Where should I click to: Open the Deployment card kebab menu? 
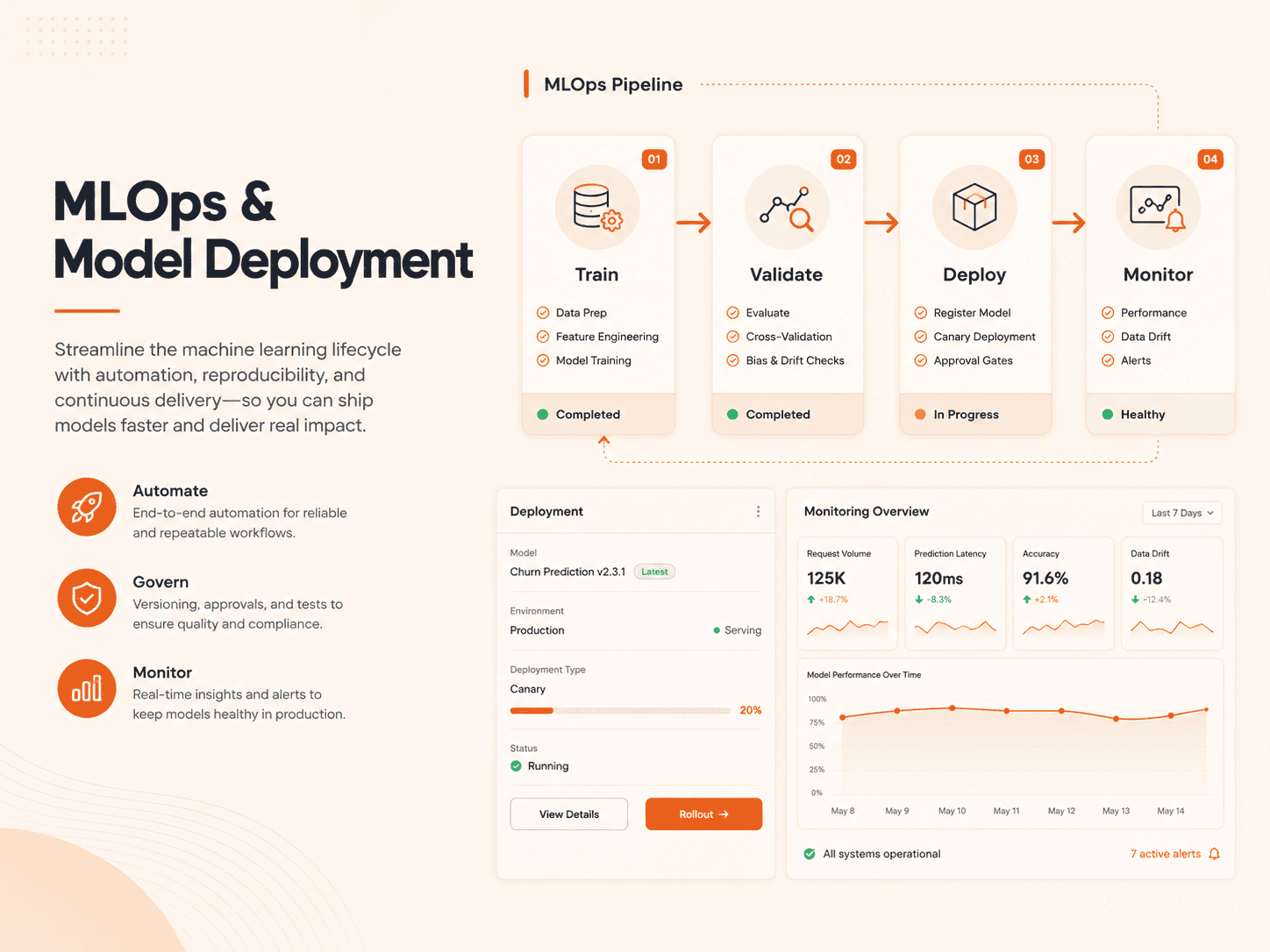click(758, 511)
